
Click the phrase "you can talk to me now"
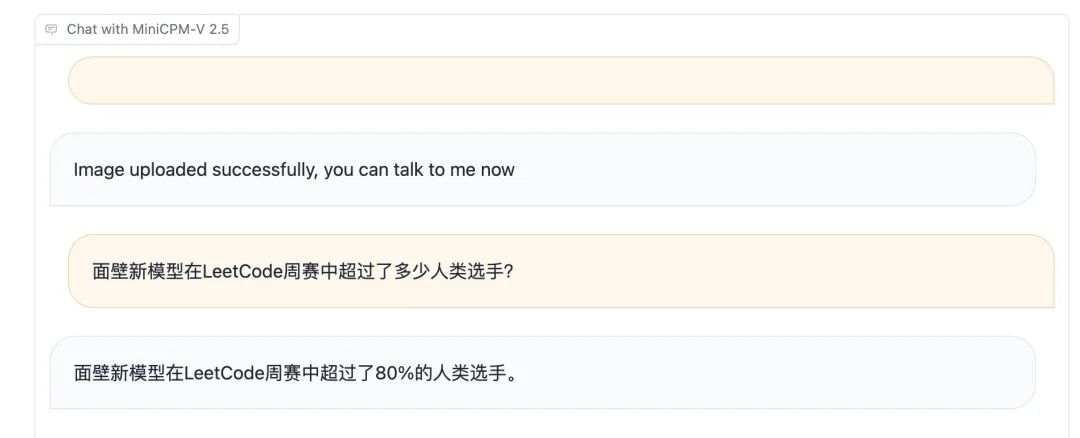[419, 169]
